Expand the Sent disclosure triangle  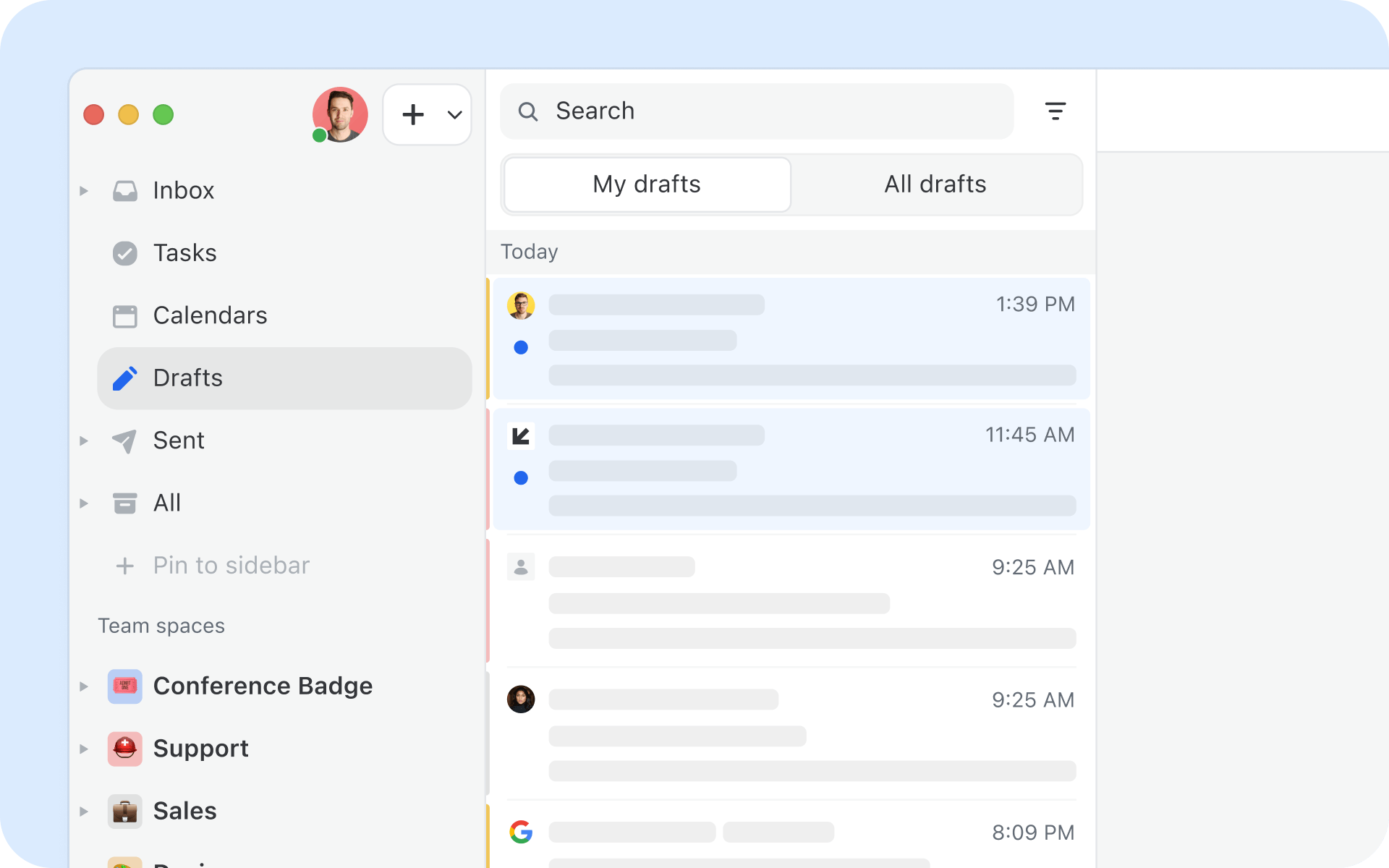click(84, 441)
